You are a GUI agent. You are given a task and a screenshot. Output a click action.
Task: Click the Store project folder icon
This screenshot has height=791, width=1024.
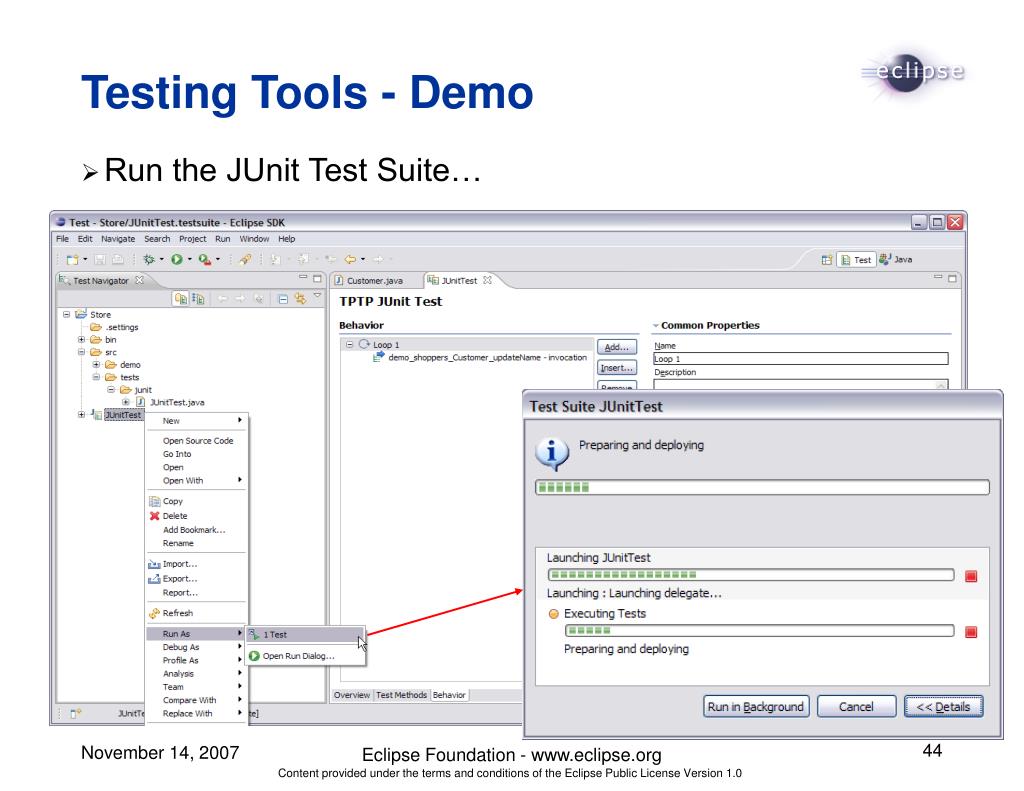point(81,314)
